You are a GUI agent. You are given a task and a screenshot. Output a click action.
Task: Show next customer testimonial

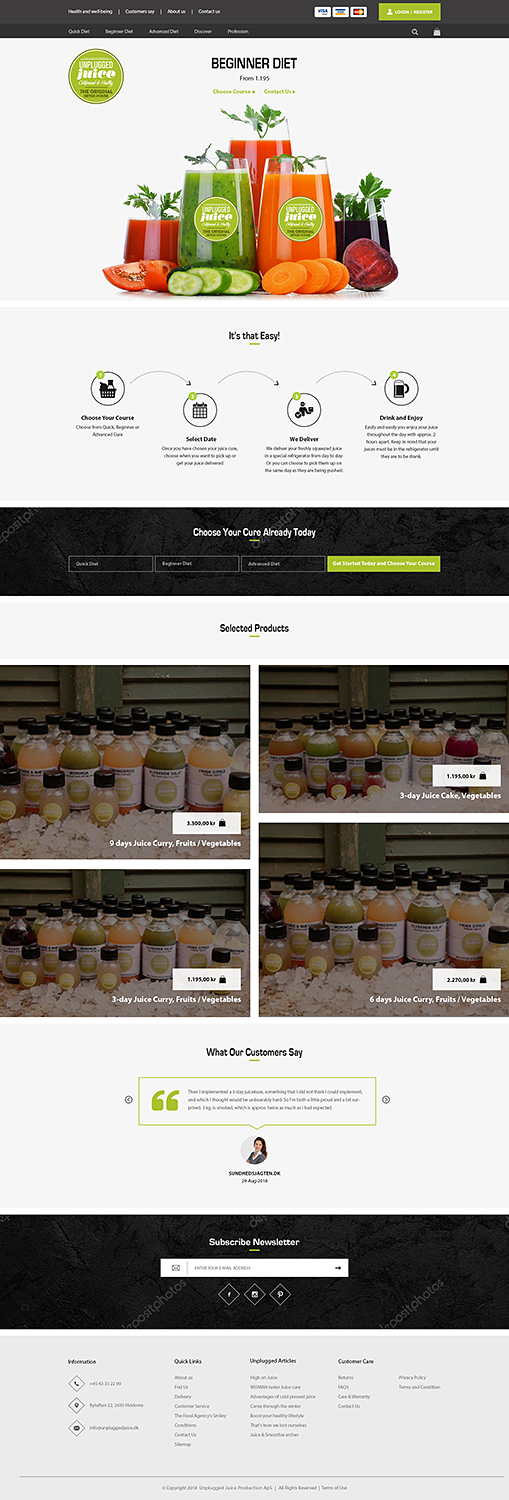[386, 1099]
